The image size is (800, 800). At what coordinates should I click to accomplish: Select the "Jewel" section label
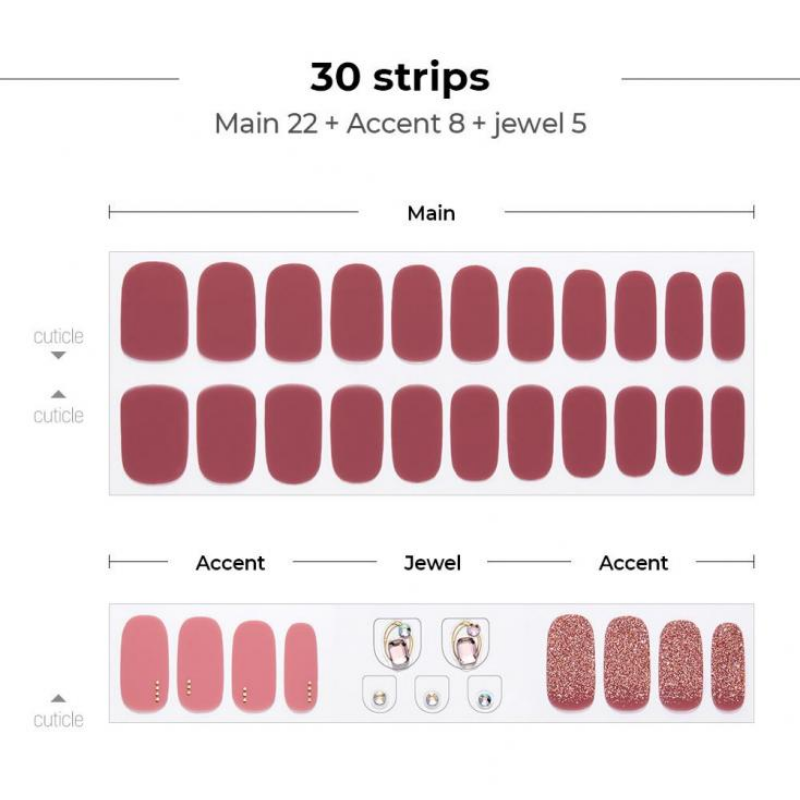click(x=432, y=563)
